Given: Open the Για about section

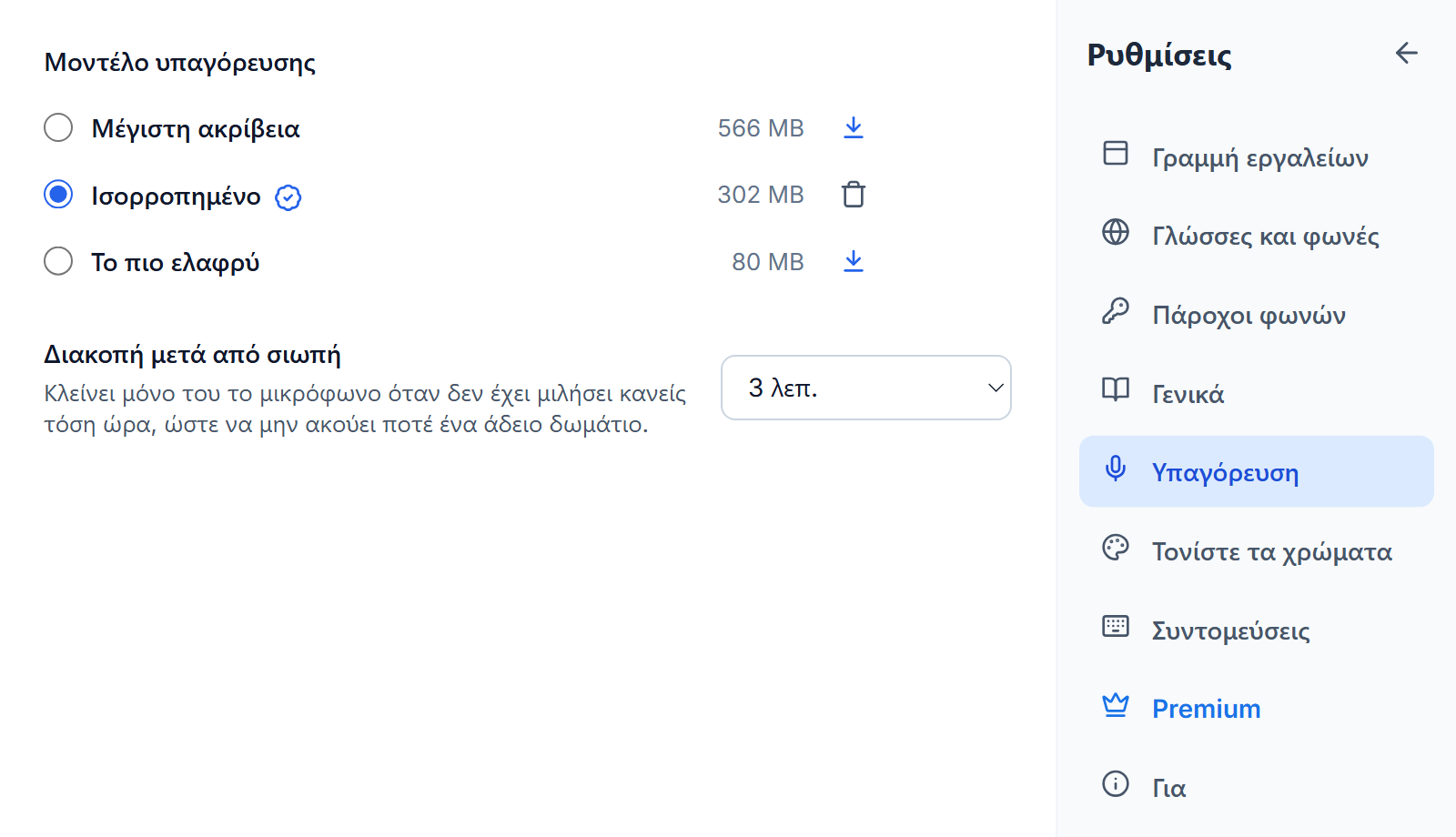Looking at the screenshot, I should coord(1256,786).
